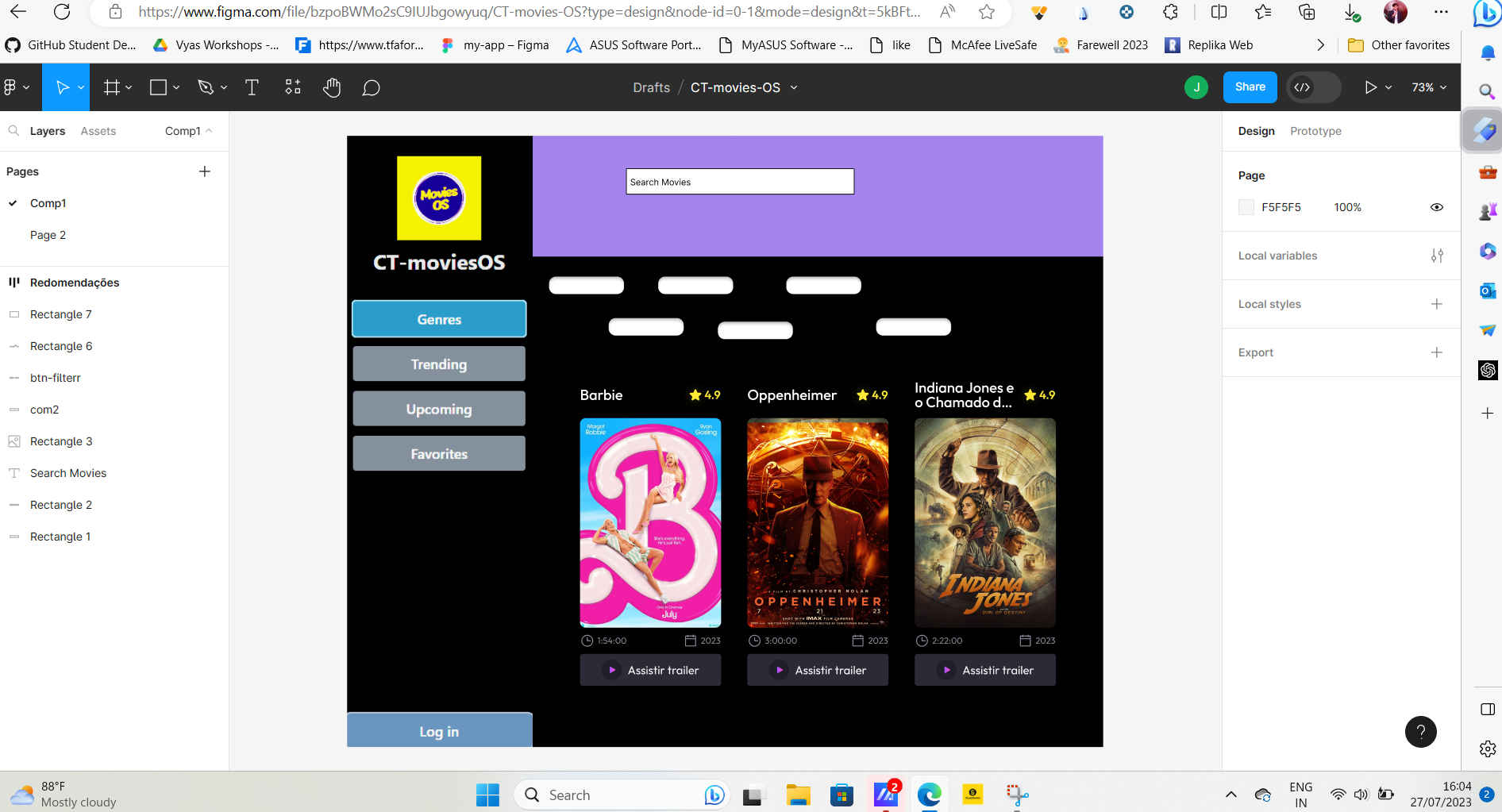Select the Frame tool
This screenshot has height=812, width=1502.
(x=113, y=87)
